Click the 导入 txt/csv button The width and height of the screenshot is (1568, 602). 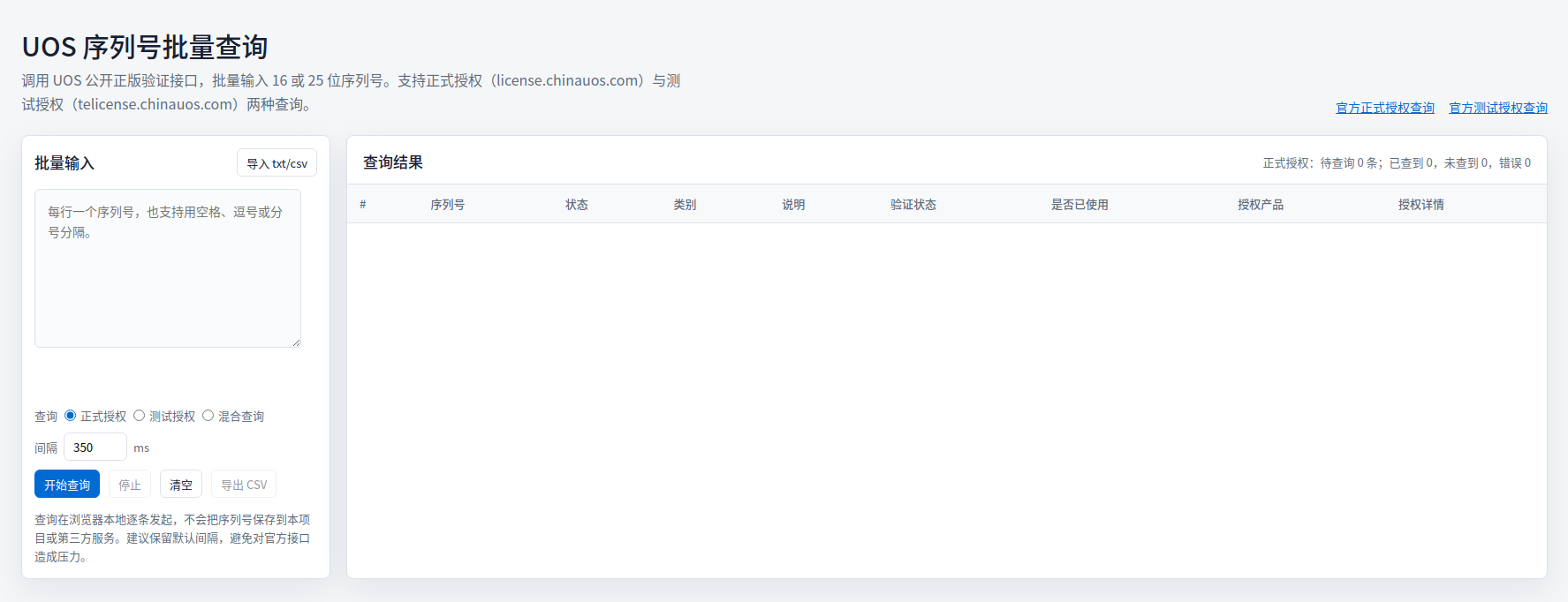tap(276, 163)
